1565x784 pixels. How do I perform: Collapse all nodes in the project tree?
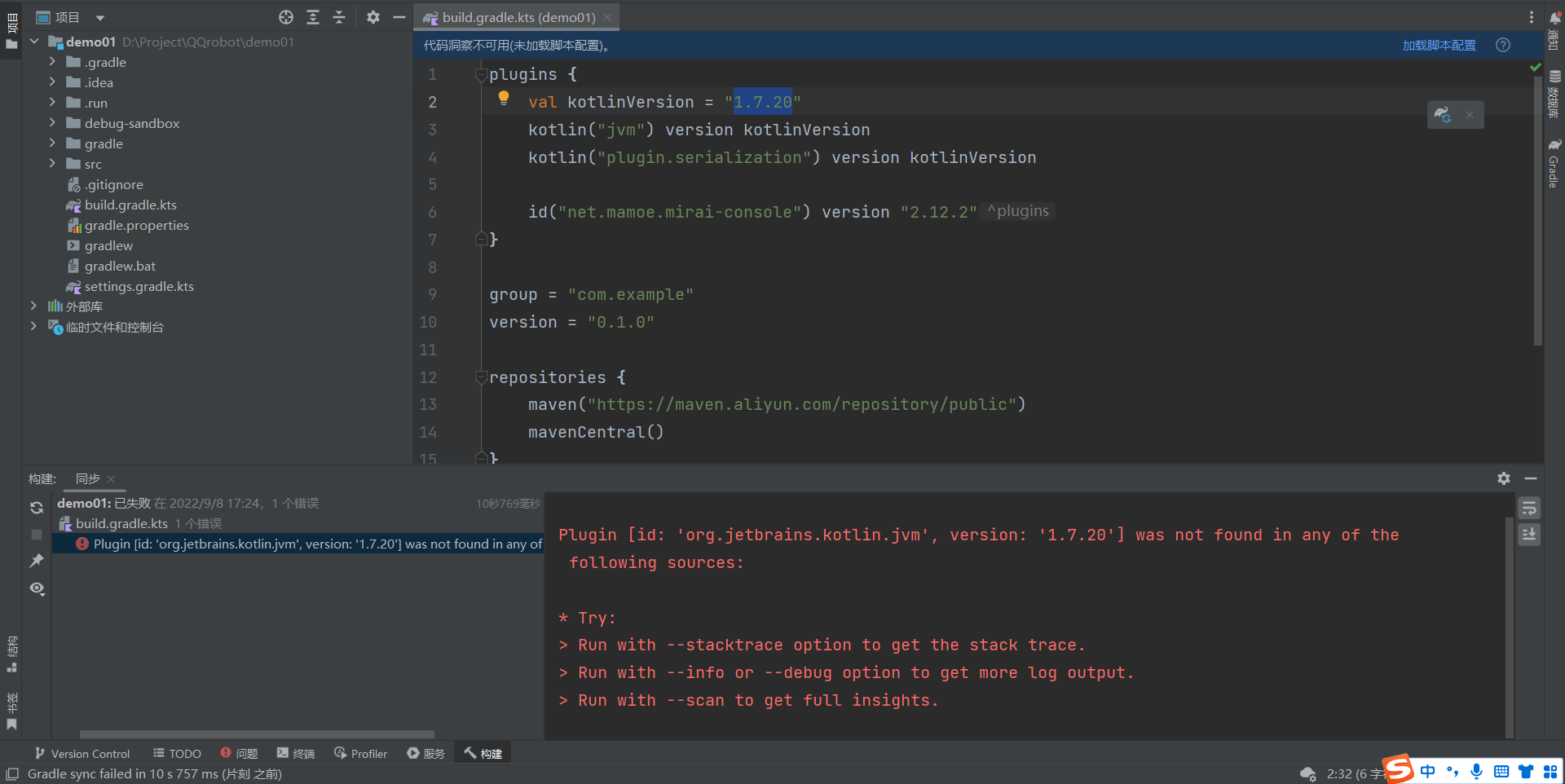[339, 17]
